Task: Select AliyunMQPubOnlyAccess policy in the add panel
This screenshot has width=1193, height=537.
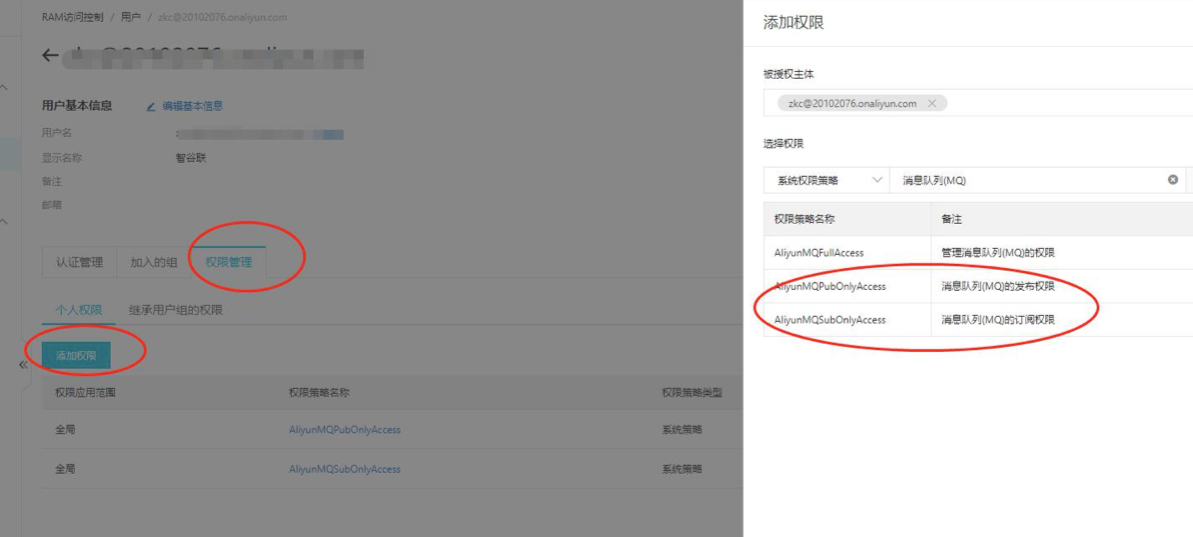Action: 830,287
